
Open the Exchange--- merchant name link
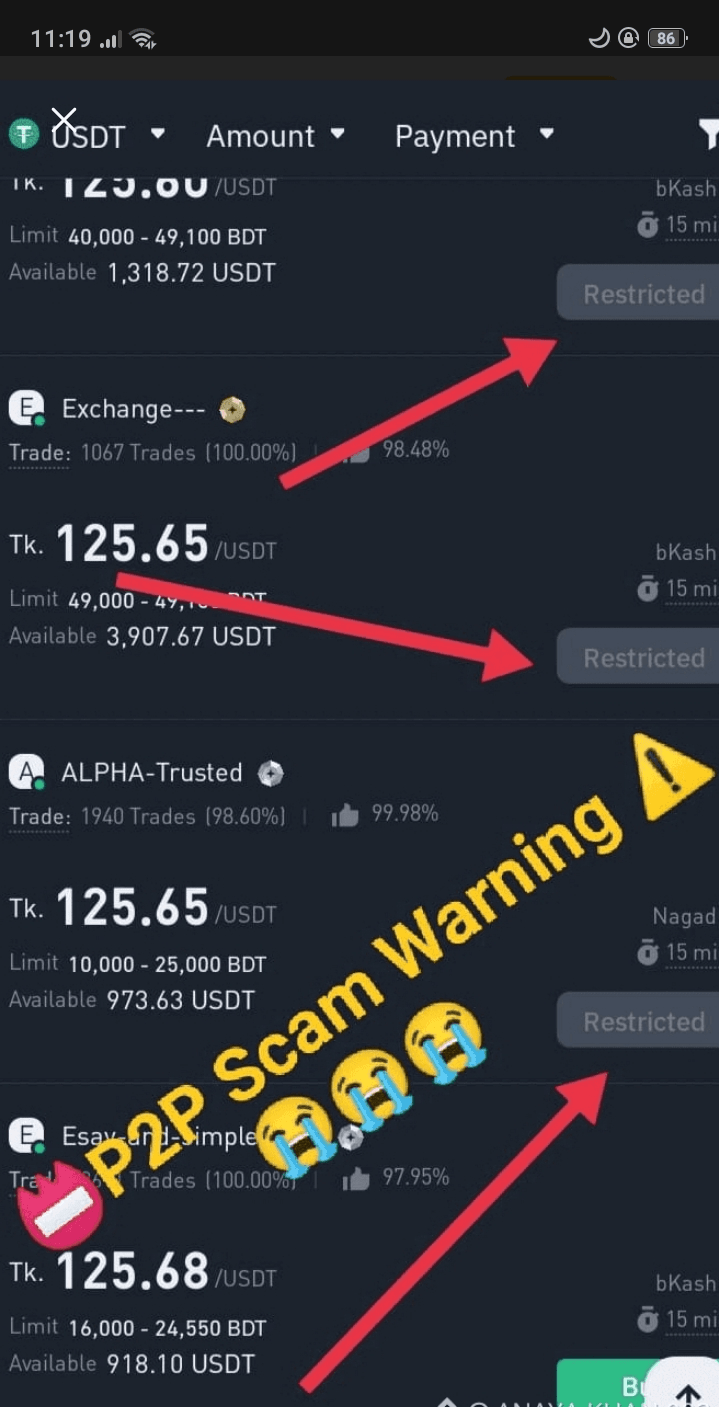point(133,409)
